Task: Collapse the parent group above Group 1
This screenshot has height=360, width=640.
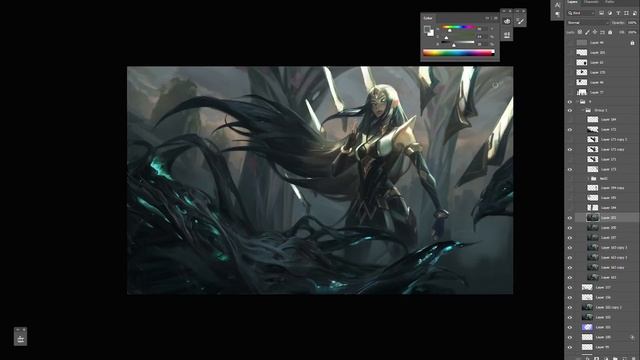Action: pyautogui.click(x=578, y=102)
